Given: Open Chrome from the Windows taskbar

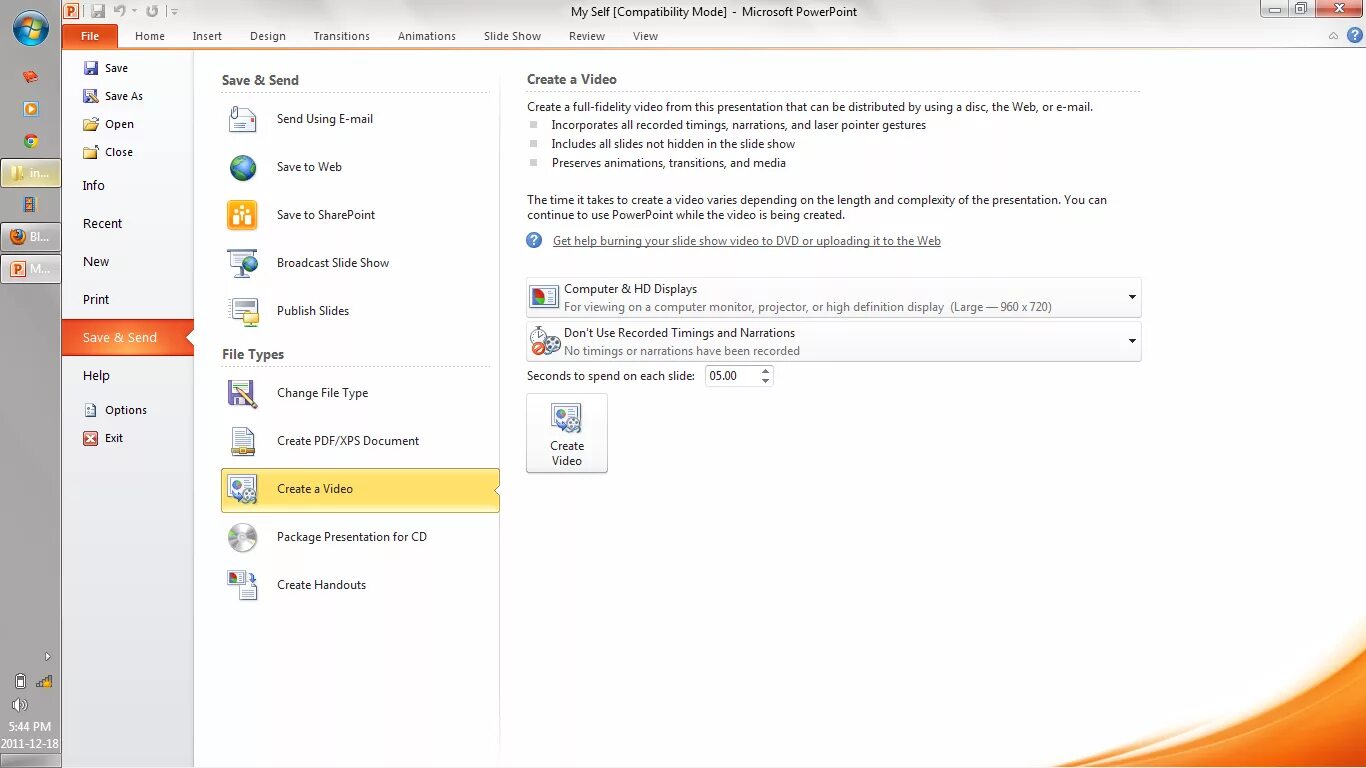Looking at the screenshot, I should click(x=31, y=141).
